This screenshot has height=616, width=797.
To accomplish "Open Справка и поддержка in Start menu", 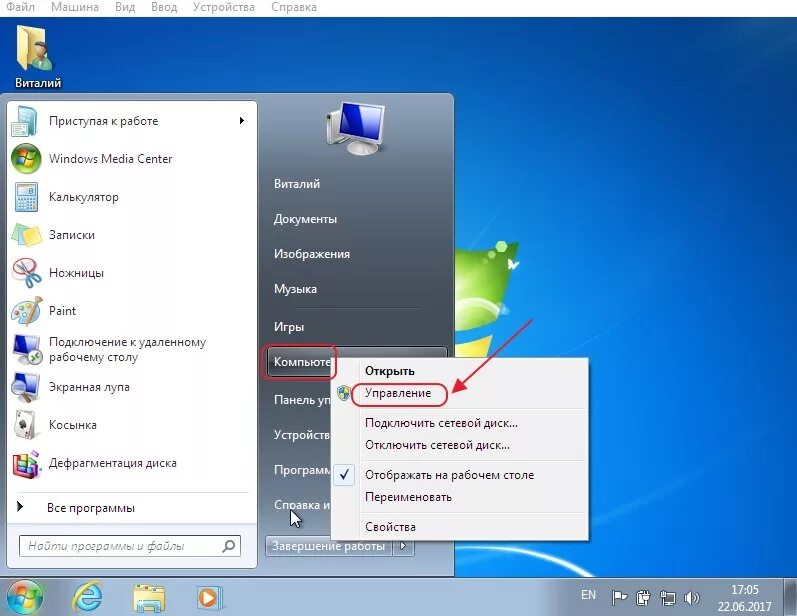I will point(302,505).
